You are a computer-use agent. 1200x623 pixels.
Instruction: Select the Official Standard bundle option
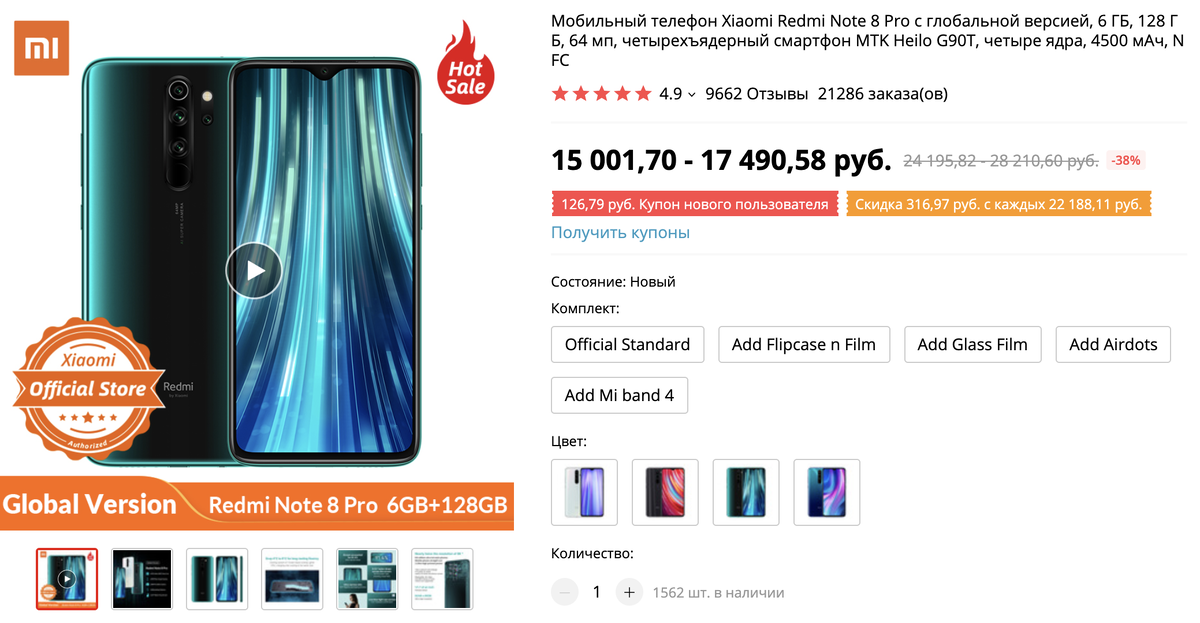[627, 344]
